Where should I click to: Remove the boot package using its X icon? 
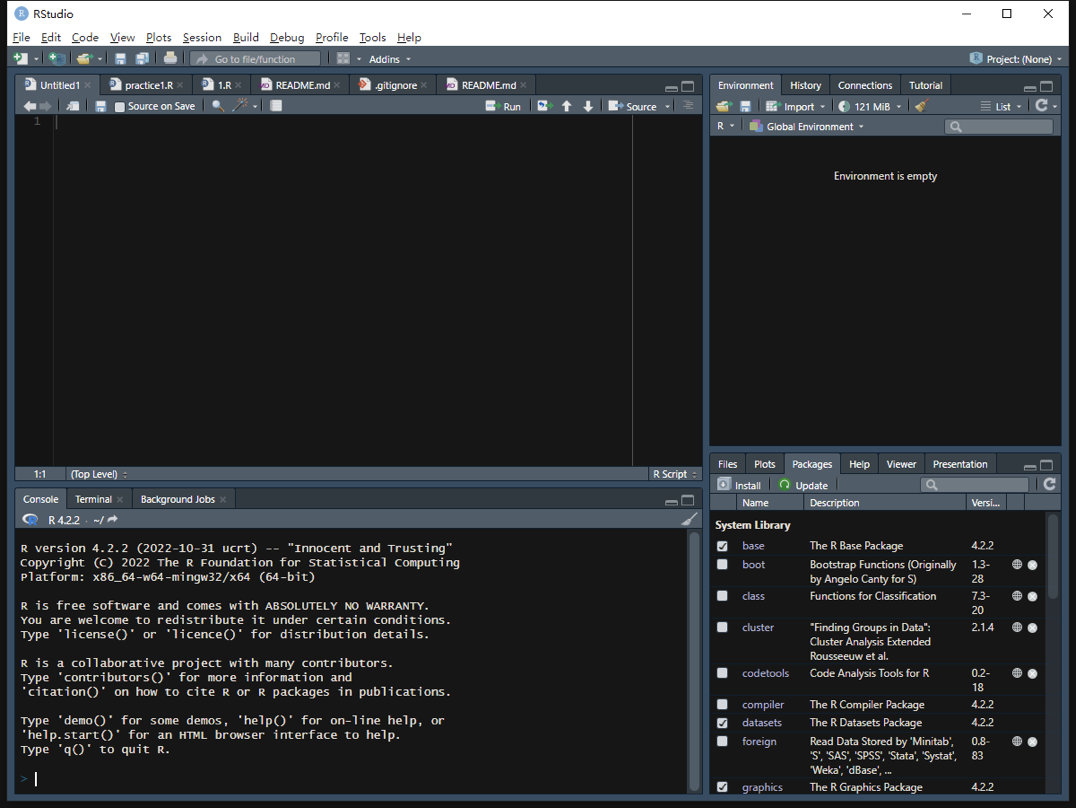[x=1032, y=565]
